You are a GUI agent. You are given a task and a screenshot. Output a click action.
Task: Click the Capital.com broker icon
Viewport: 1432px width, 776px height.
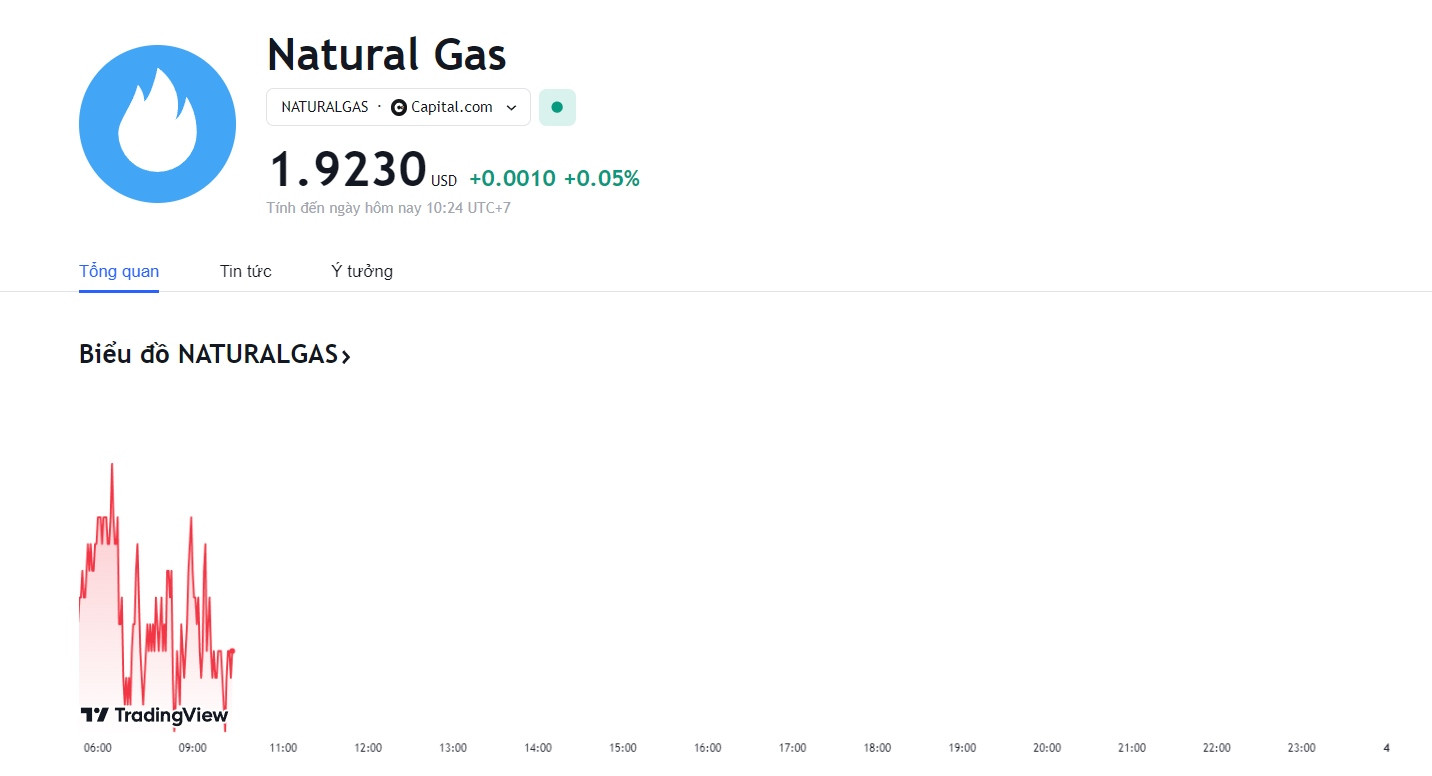tap(399, 107)
